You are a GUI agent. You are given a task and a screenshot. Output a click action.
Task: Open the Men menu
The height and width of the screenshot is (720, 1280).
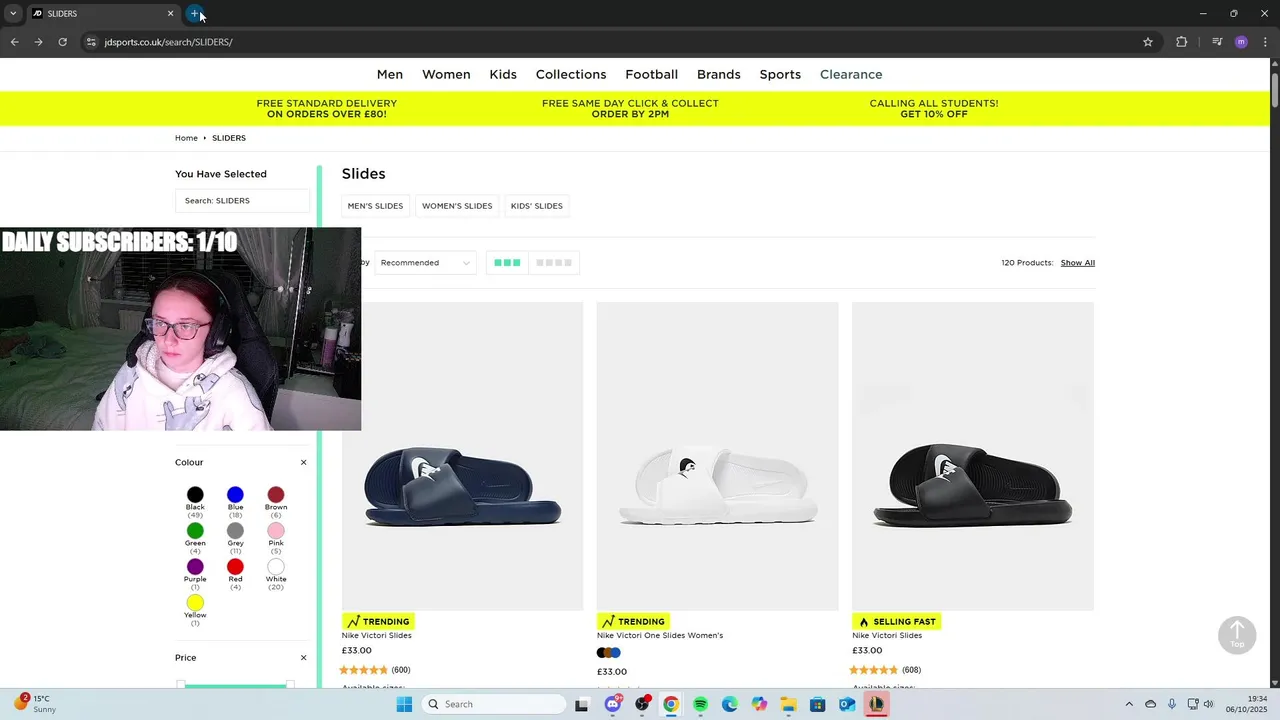click(x=390, y=75)
